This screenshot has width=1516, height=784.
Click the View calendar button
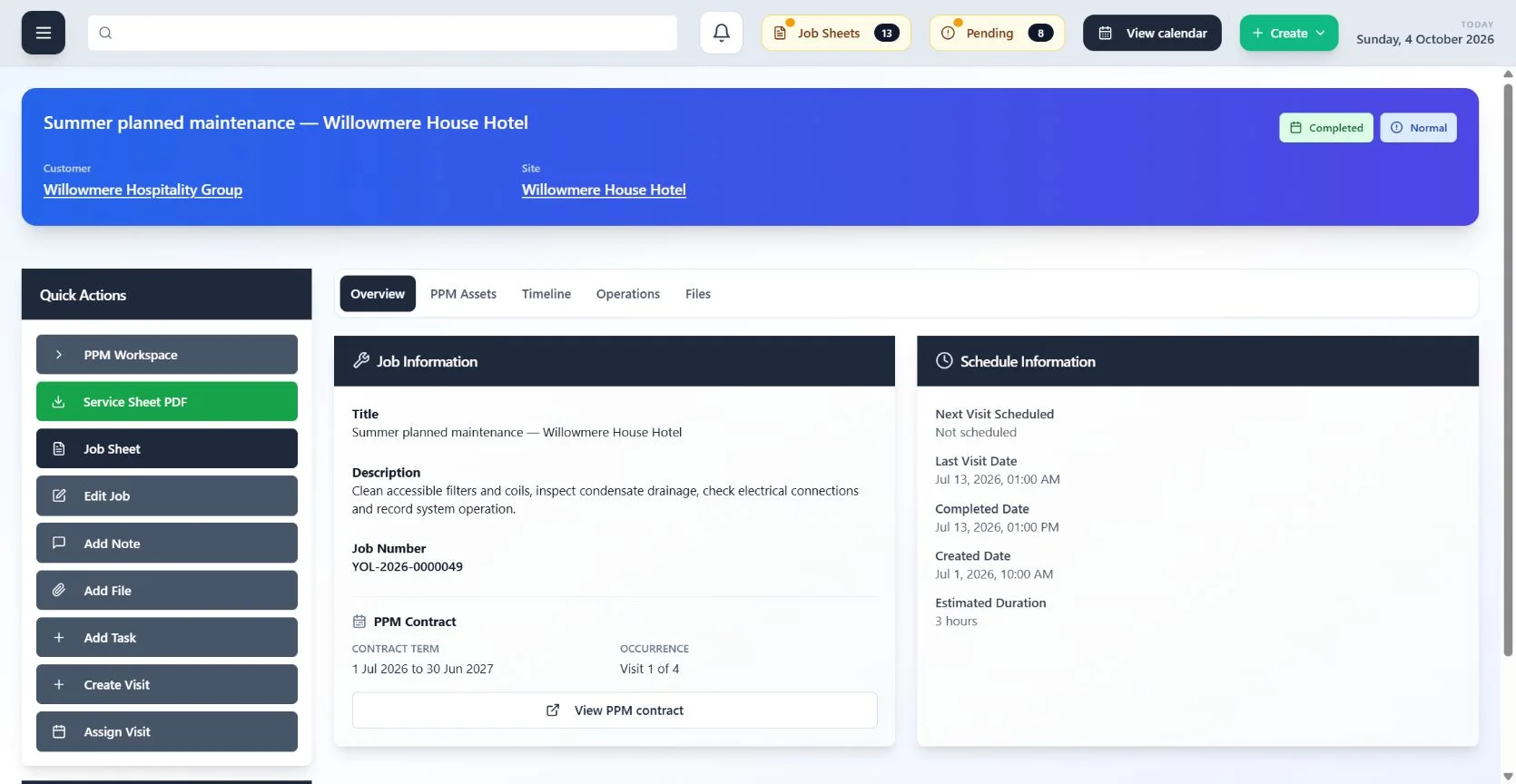tap(1152, 33)
